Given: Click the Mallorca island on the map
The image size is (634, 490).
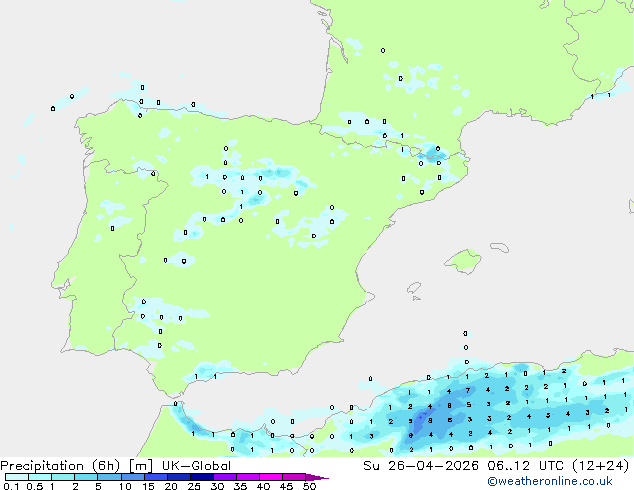Looking at the screenshot, I should pos(464,261).
